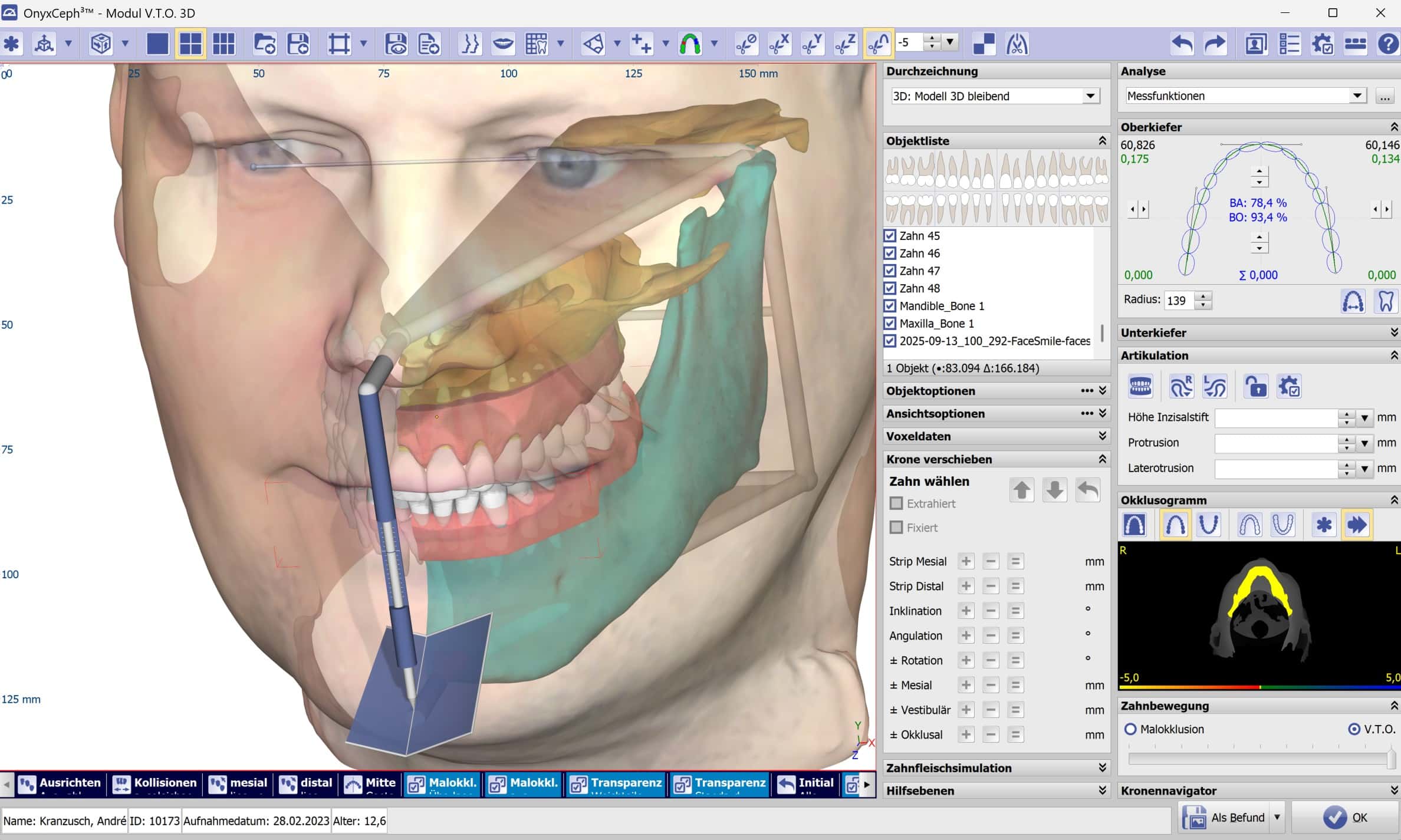Click the lips smile view icon
Screen dimensions: 1401x840
503,44
